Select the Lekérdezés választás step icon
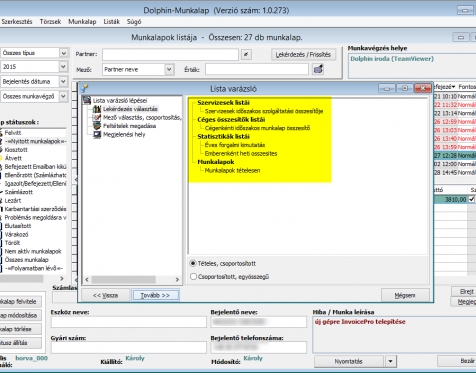Viewport: 476px width, 373px height. click(x=97, y=109)
